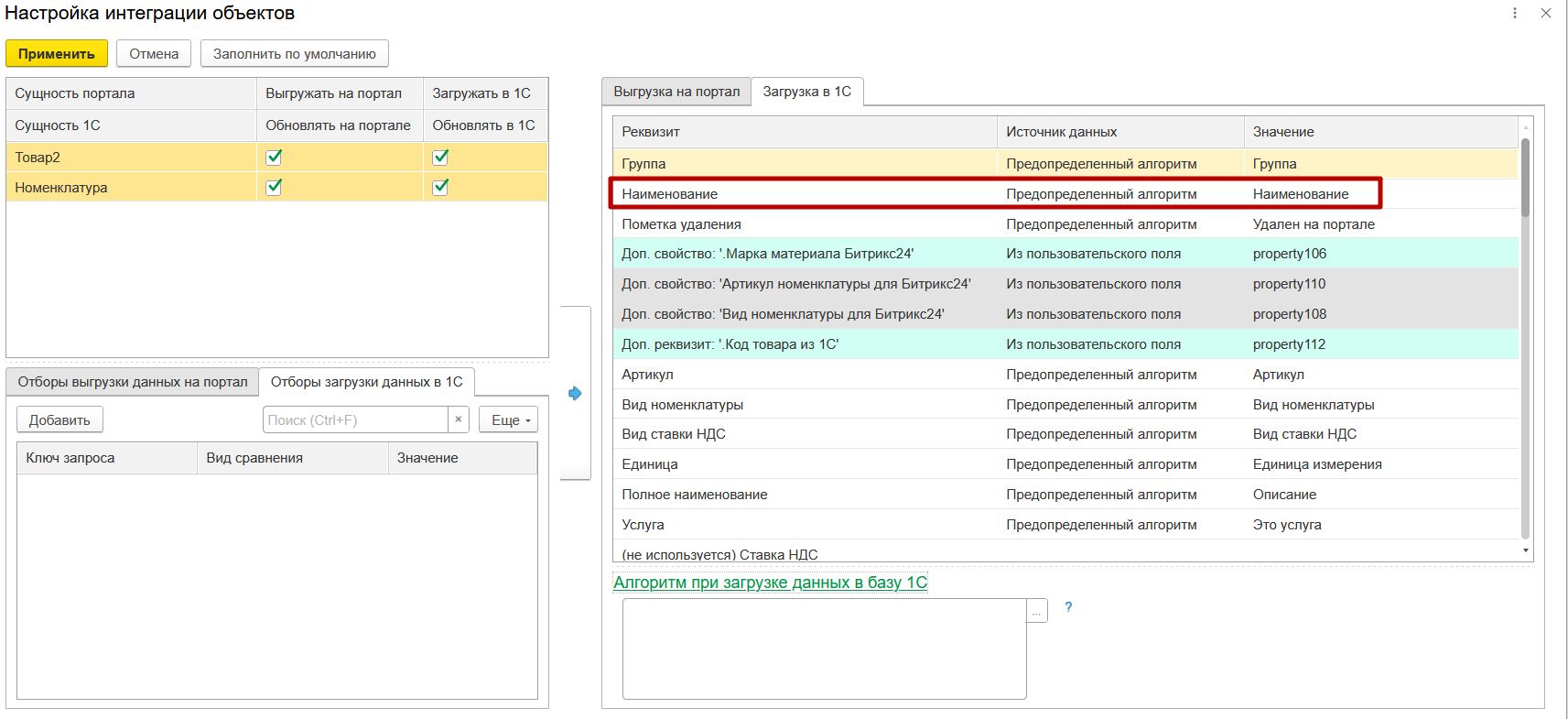The height and width of the screenshot is (719, 1568).
Task: Open the three-dot window options menu
Action: pos(1515,13)
